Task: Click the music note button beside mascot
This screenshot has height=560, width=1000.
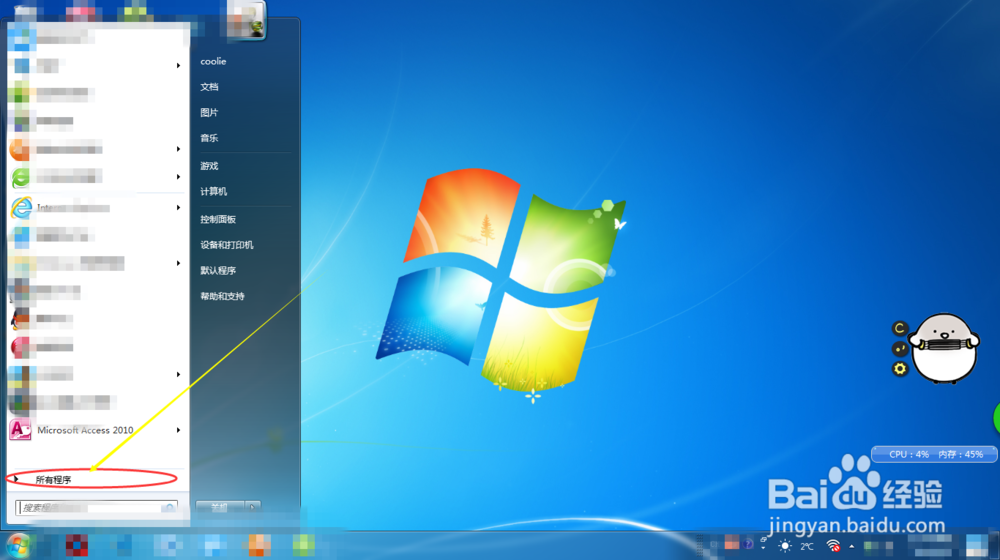Action: [899, 349]
